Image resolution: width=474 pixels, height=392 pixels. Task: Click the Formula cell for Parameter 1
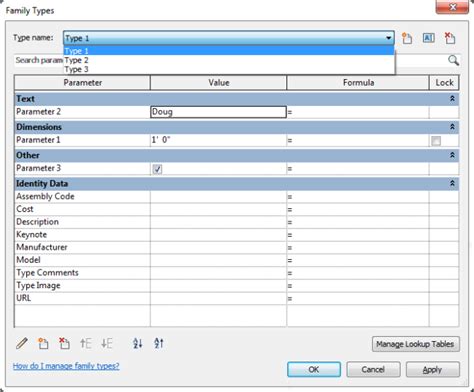point(358,140)
